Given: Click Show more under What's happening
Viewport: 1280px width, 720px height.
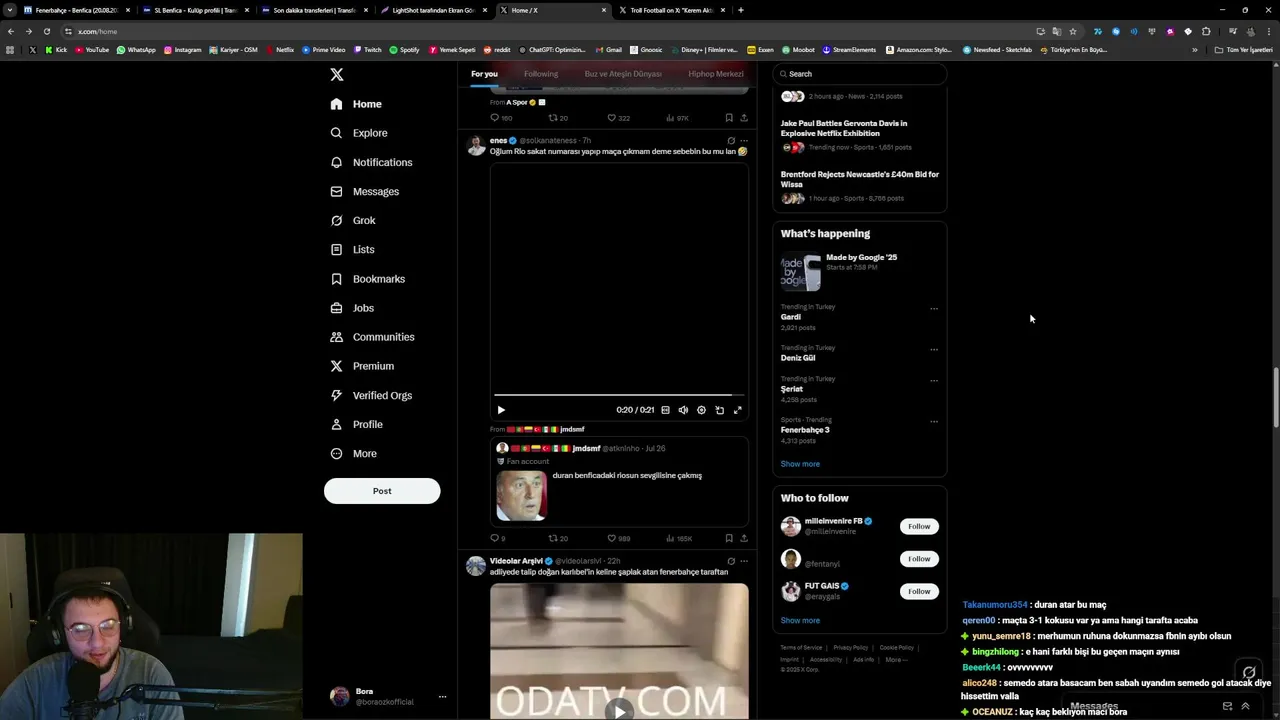Looking at the screenshot, I should coord(800,464).
